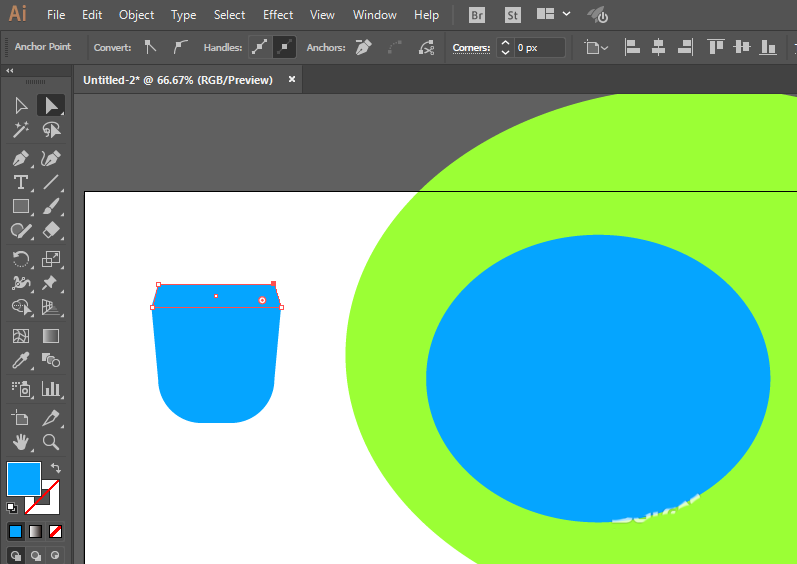797x564 pixels.
Task: Remove selected anchor points
Action: (x=363, y=47)
